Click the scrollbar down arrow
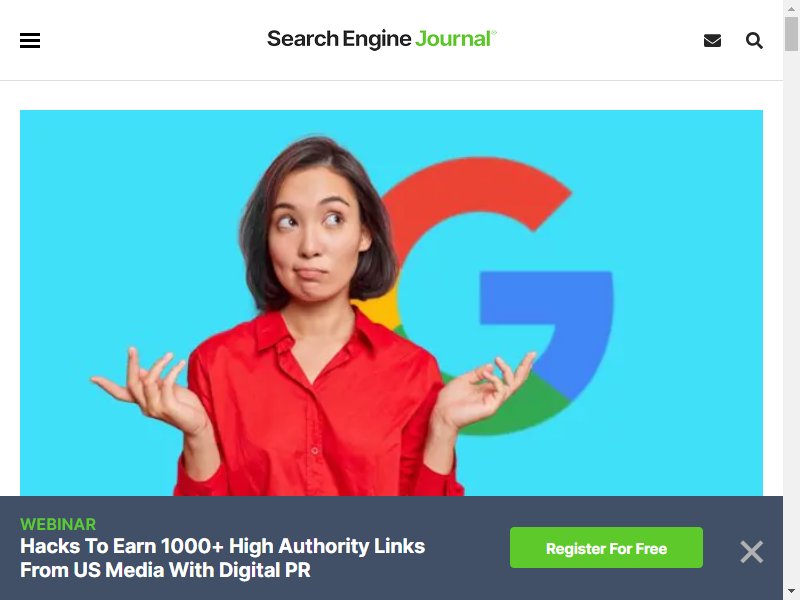The height and width of the screenshot is (600, 800). click(791, 591)
